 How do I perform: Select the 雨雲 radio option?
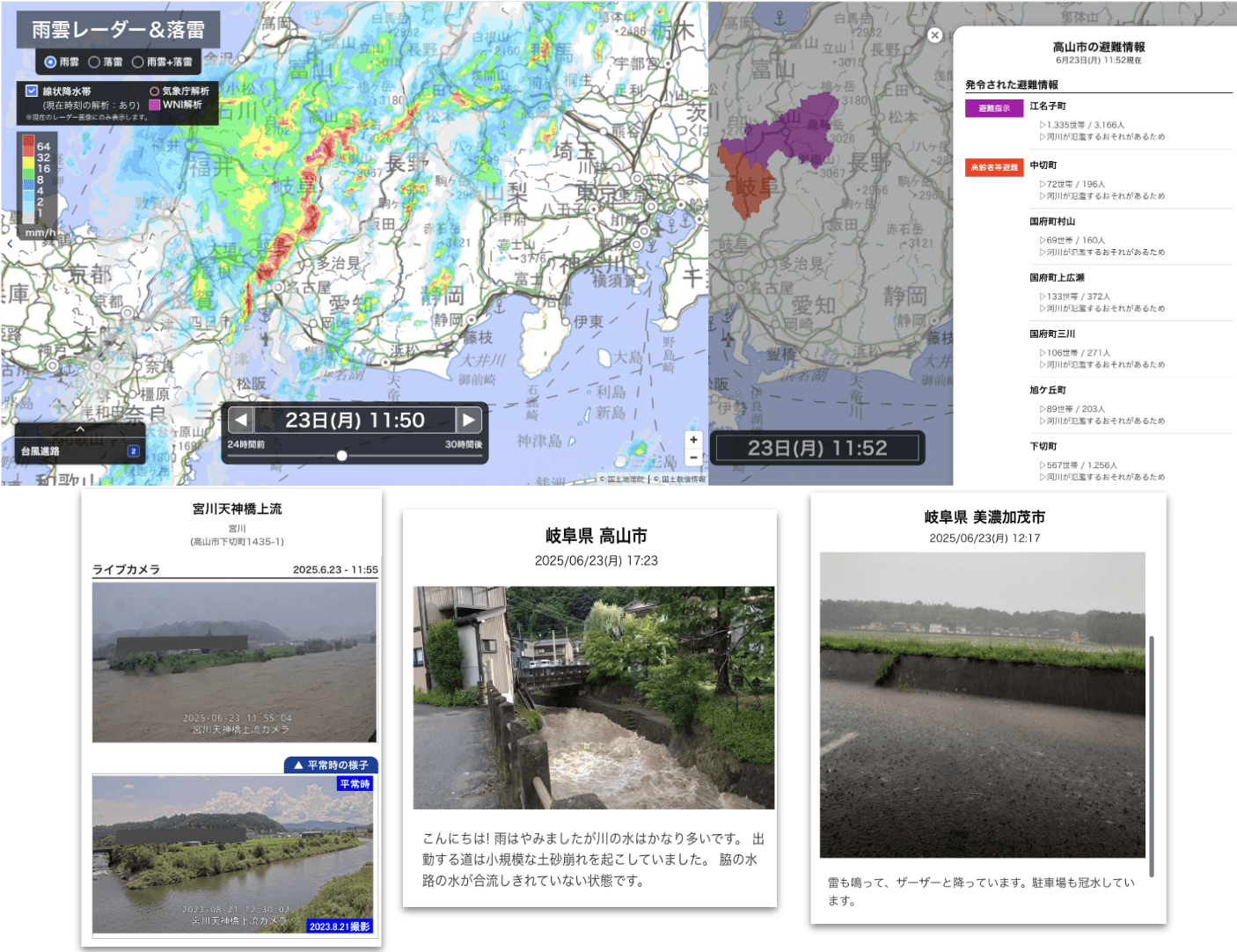(50, 62)
